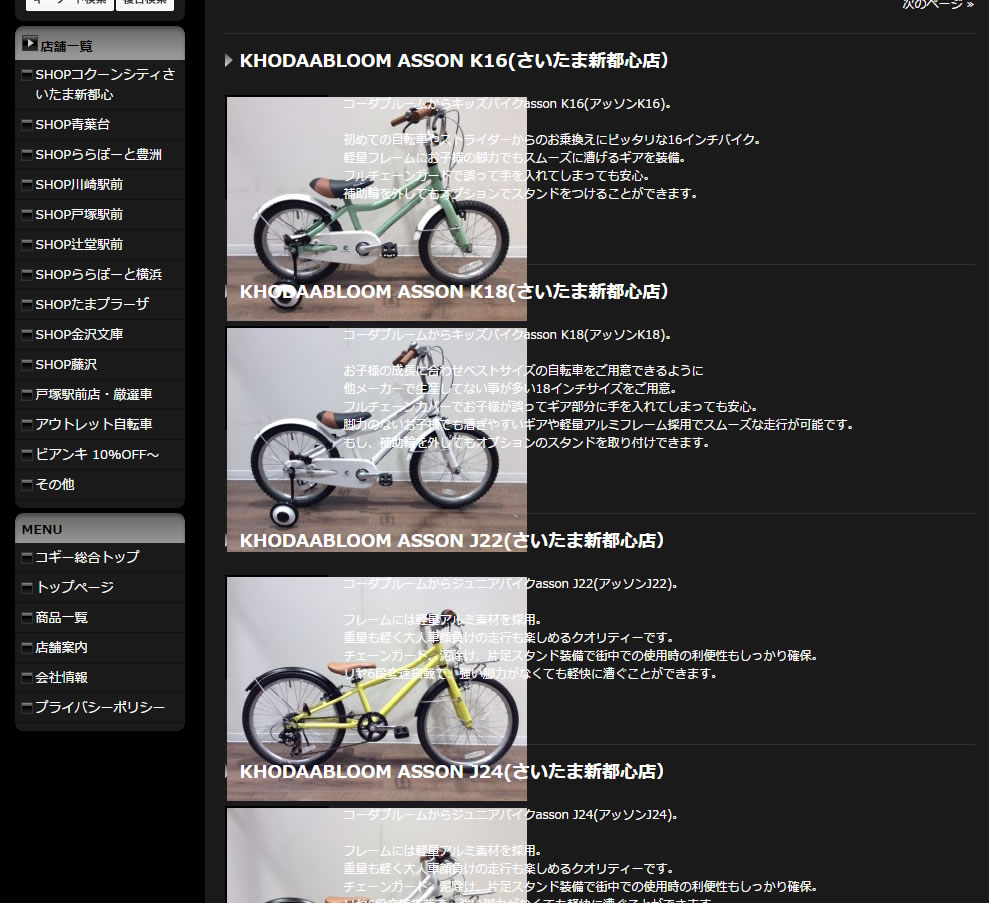
Task: Open 戸塚駅前店・厳選車 category
Action: [93, 394]
